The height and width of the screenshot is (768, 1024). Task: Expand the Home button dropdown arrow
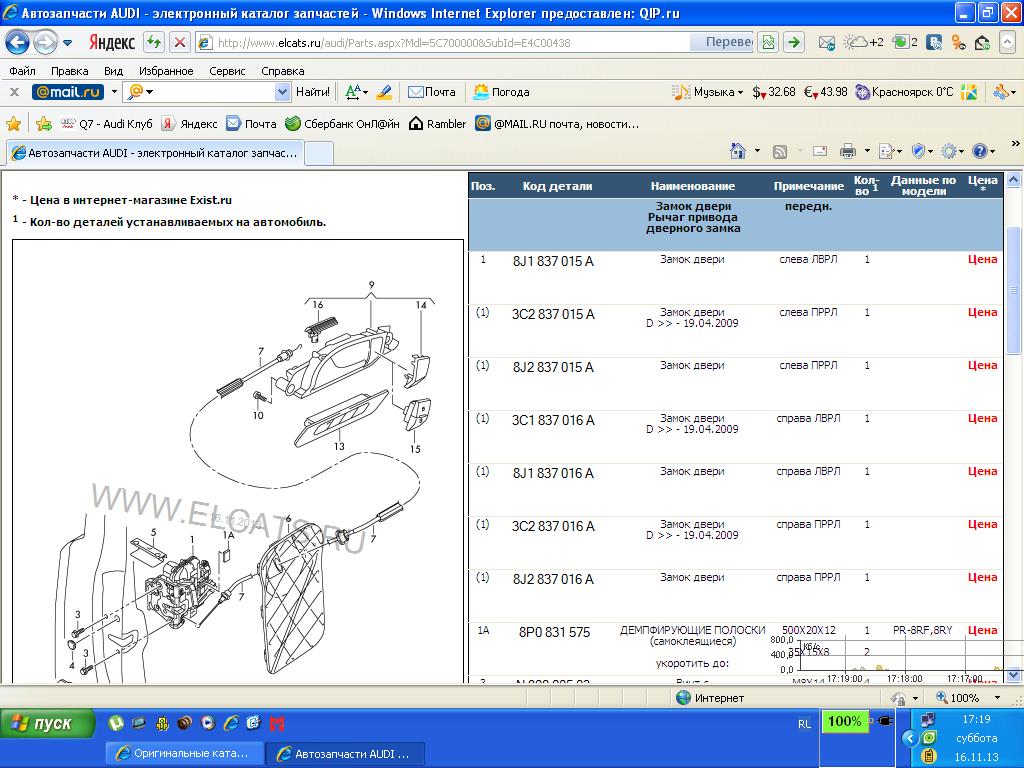(758, 151)
